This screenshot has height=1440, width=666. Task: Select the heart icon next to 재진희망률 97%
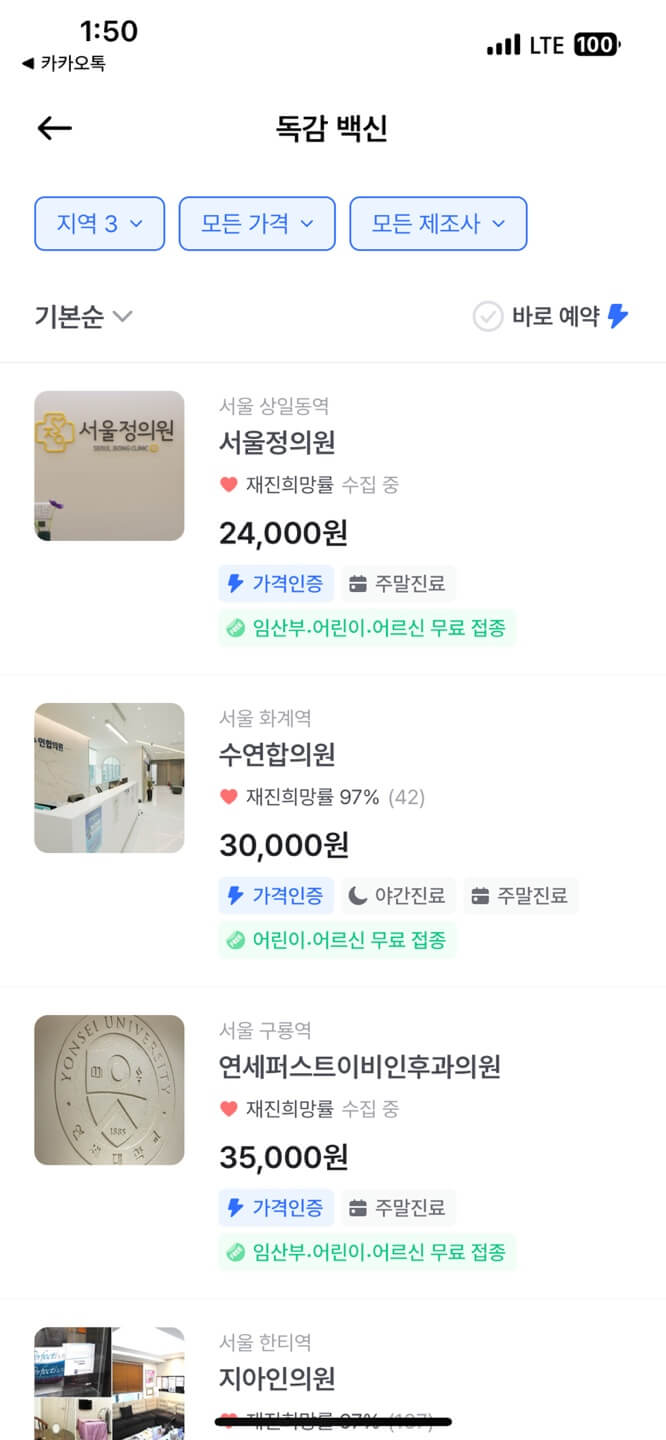click(227, 797)
